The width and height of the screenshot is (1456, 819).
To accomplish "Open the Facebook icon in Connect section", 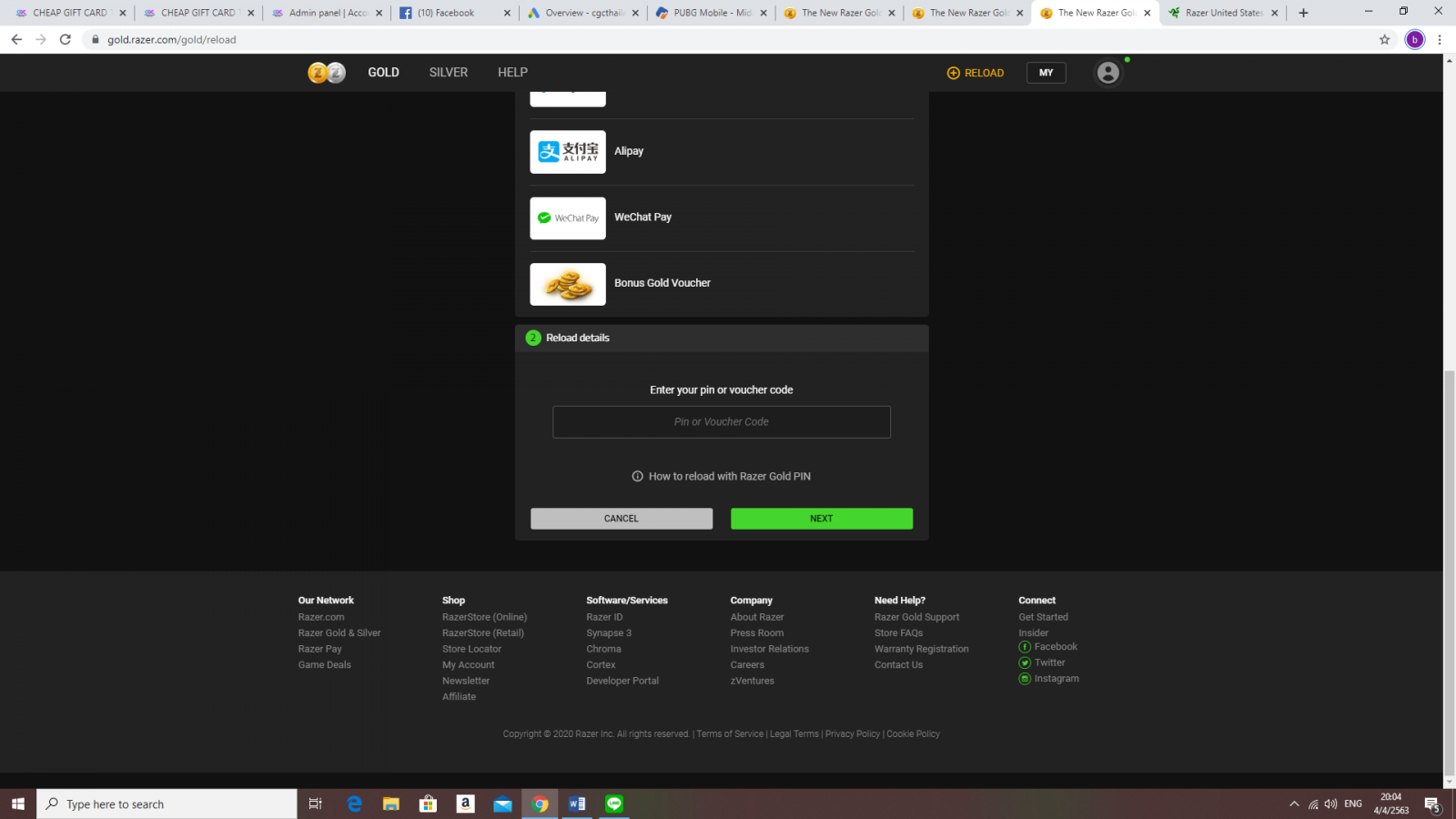I will (1025, 647).
